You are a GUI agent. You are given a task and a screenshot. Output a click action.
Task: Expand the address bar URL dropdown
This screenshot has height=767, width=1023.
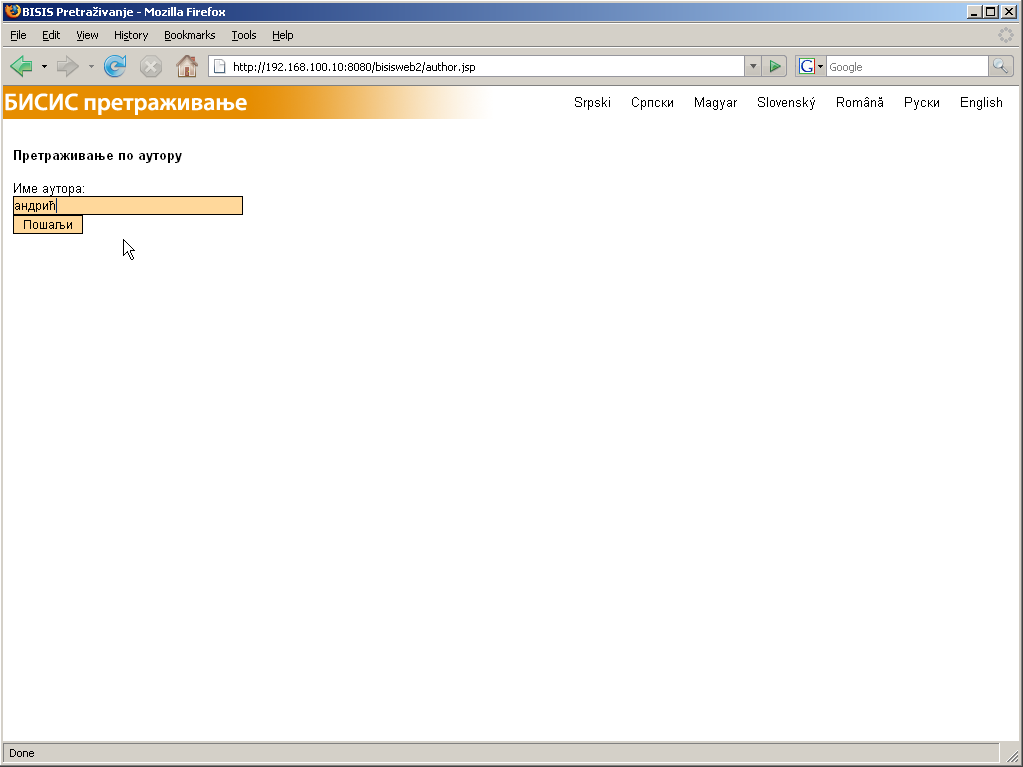(x=753, y=67)
